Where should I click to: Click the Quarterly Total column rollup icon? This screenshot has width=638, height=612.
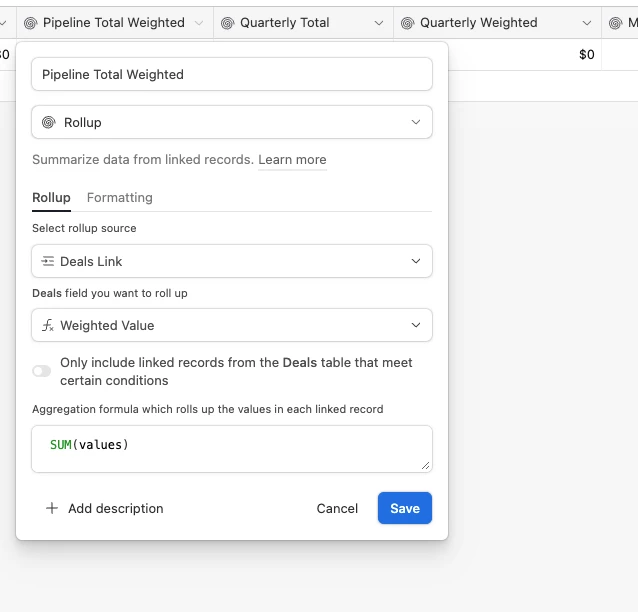pyautogui.click(x=227, y=23)
